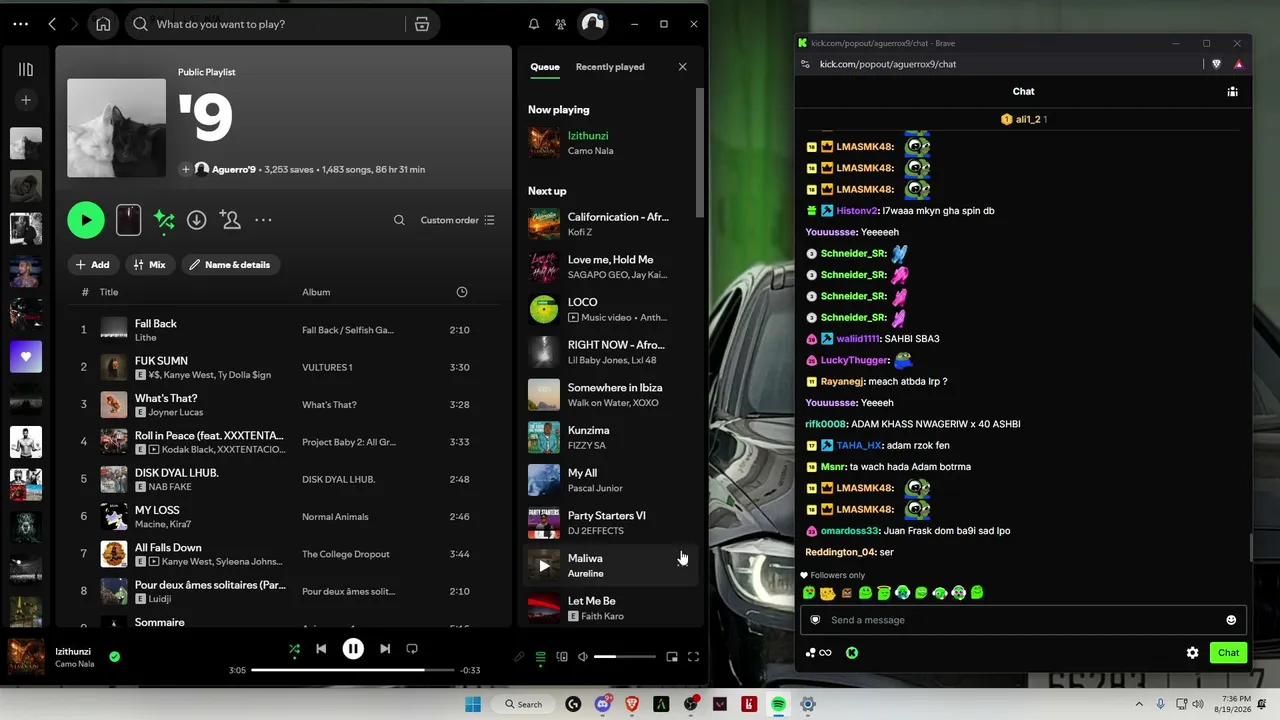
Task: Seek using the song progress bar
Action: click(x=353, y=670)
